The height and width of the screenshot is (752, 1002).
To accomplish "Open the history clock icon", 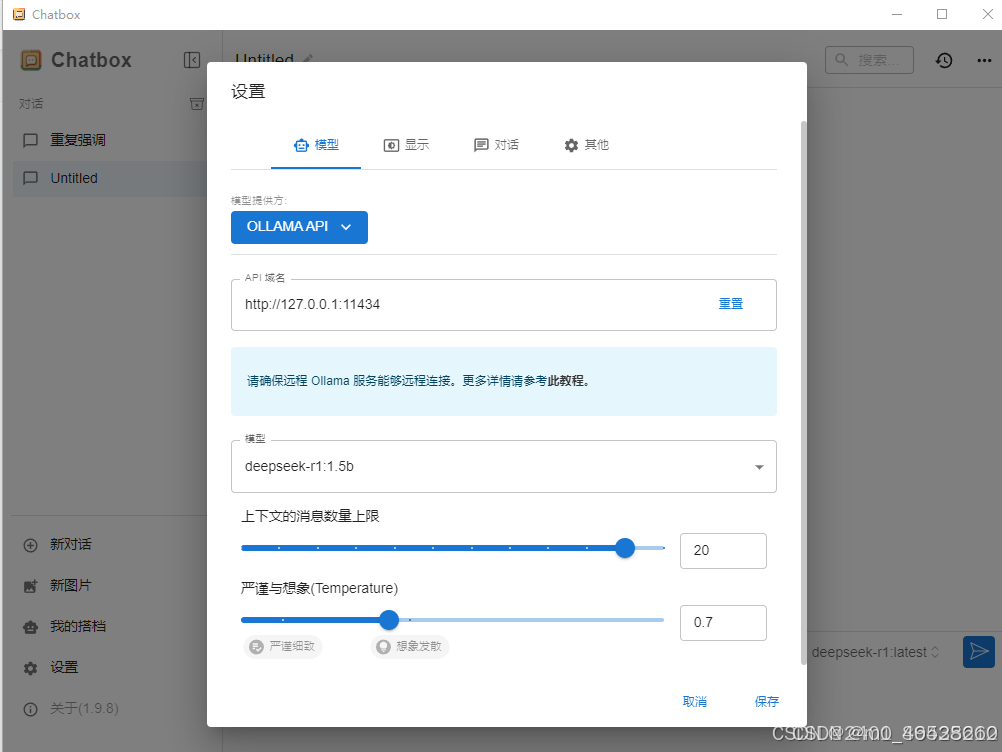I will tap(944, 60).
